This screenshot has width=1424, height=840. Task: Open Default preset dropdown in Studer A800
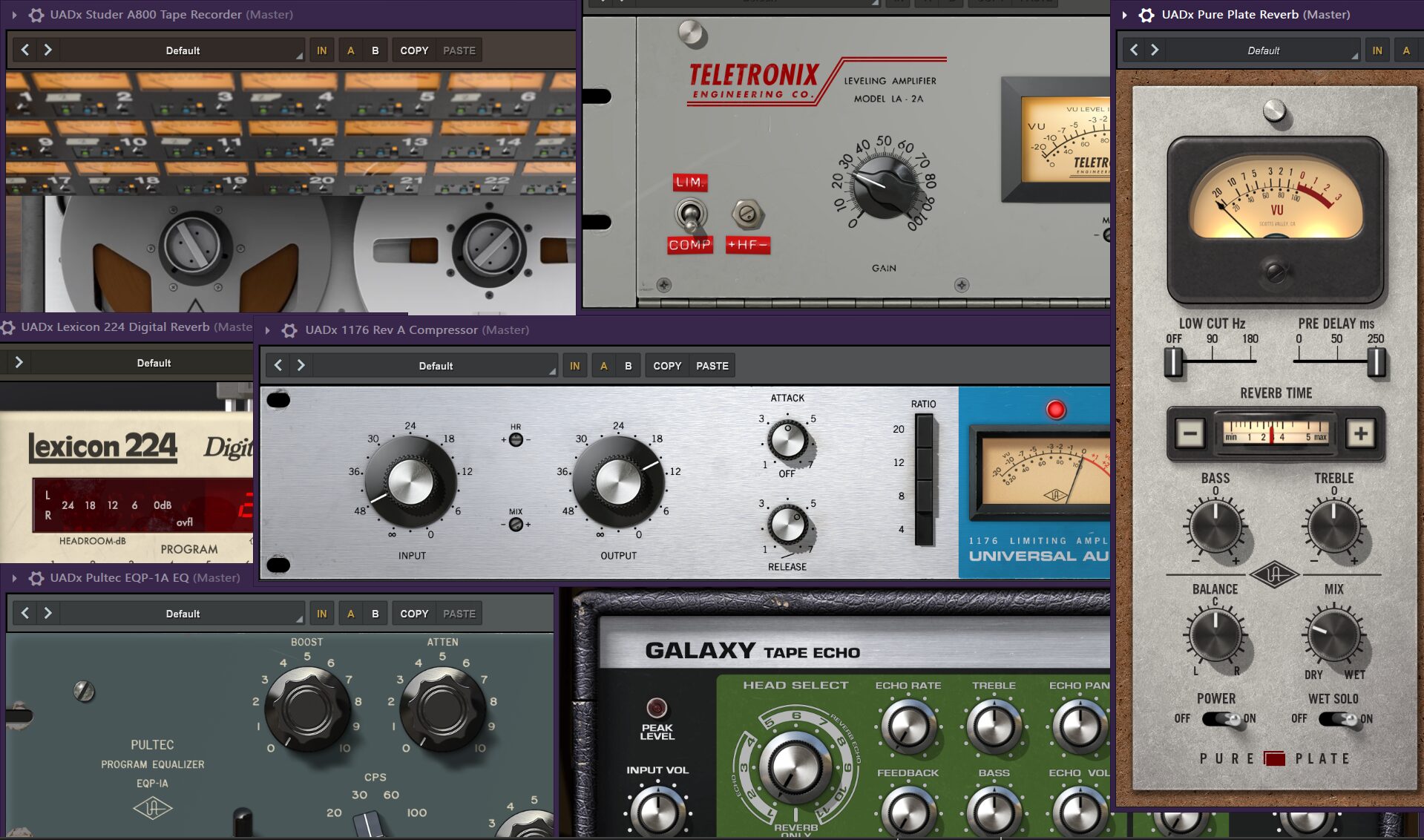click(x=183, y=50)
